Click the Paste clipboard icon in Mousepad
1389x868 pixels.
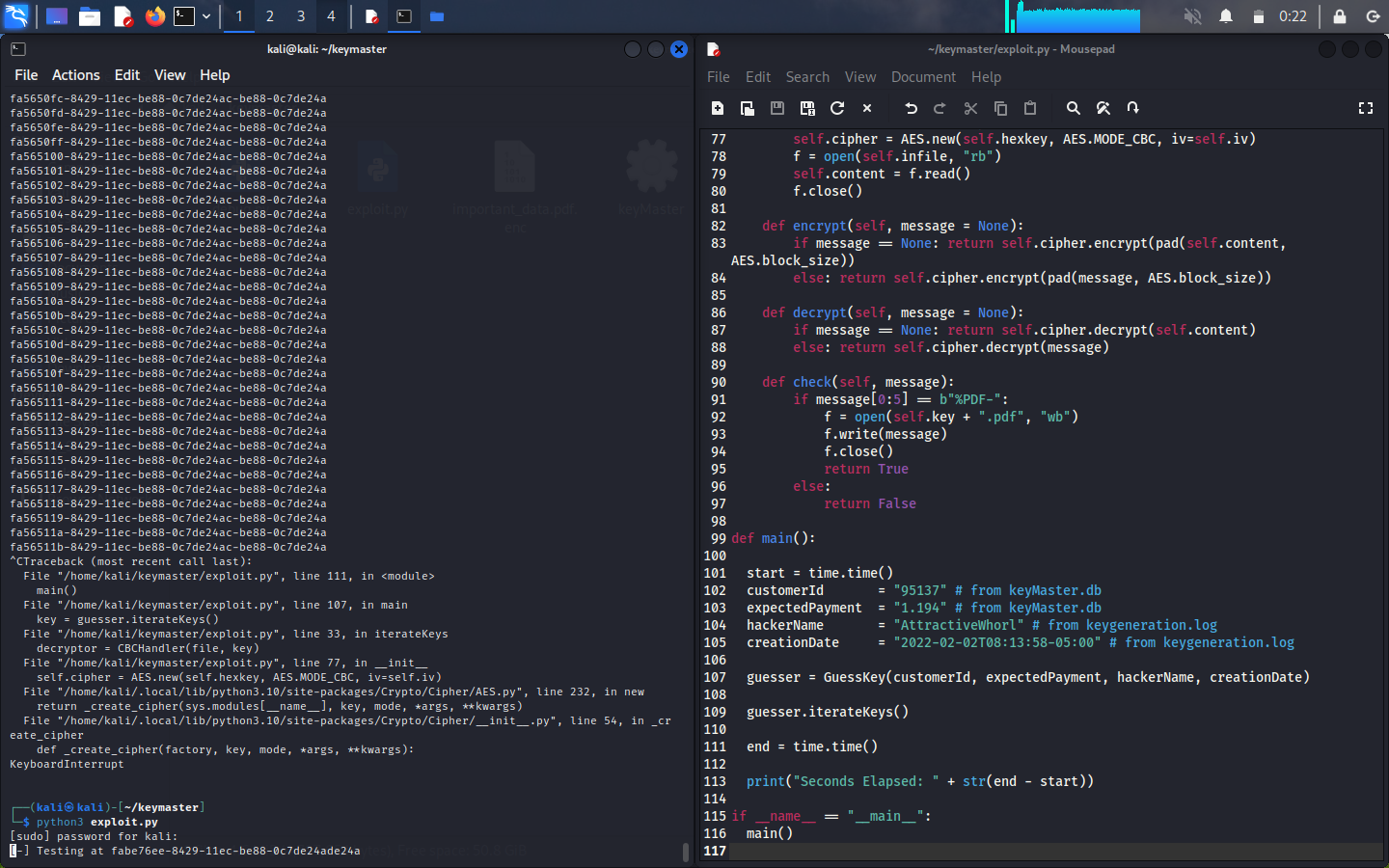pyautogui.click(x=1030, y=108)
